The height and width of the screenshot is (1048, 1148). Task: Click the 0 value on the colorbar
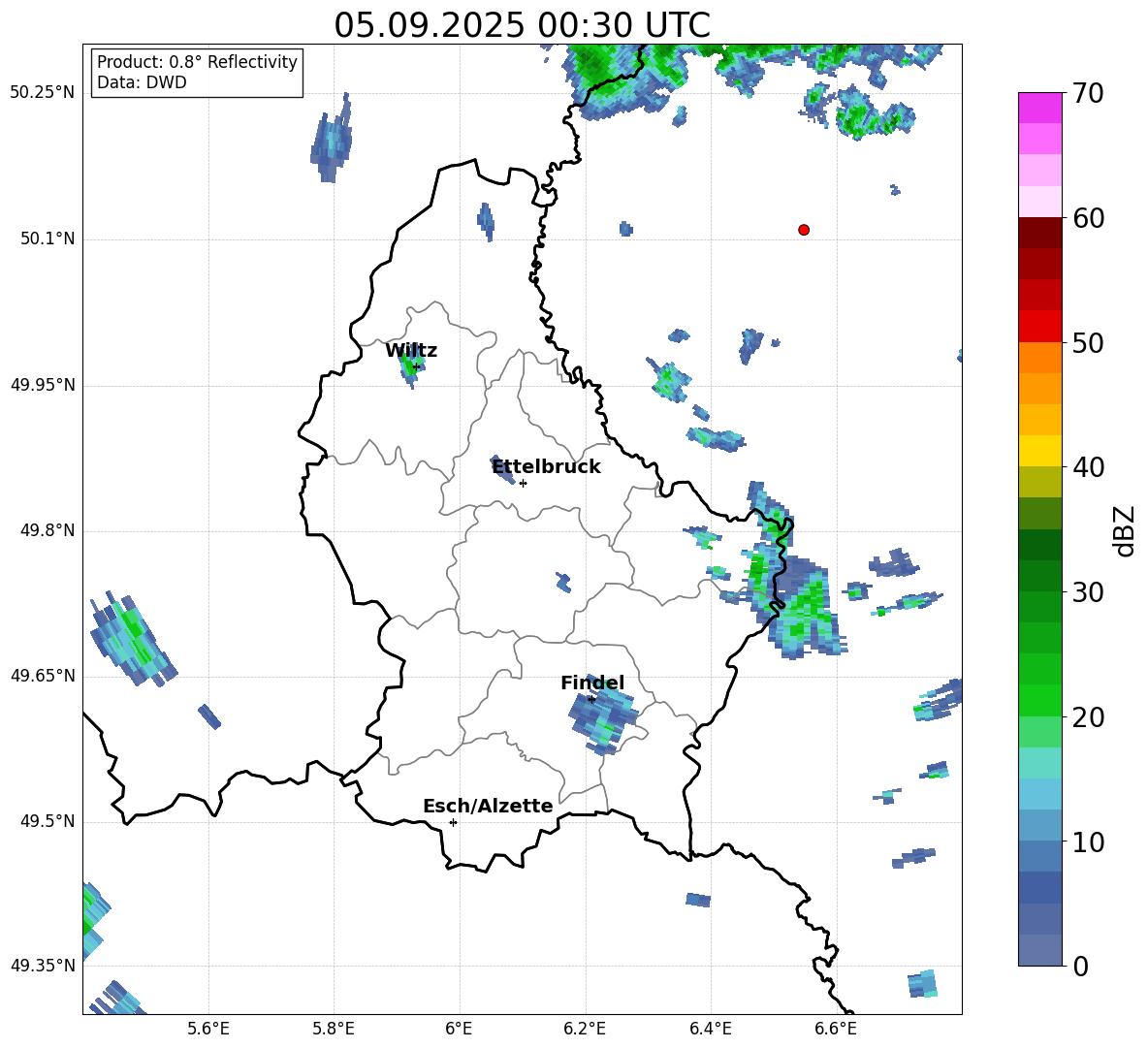point(1080,966)
